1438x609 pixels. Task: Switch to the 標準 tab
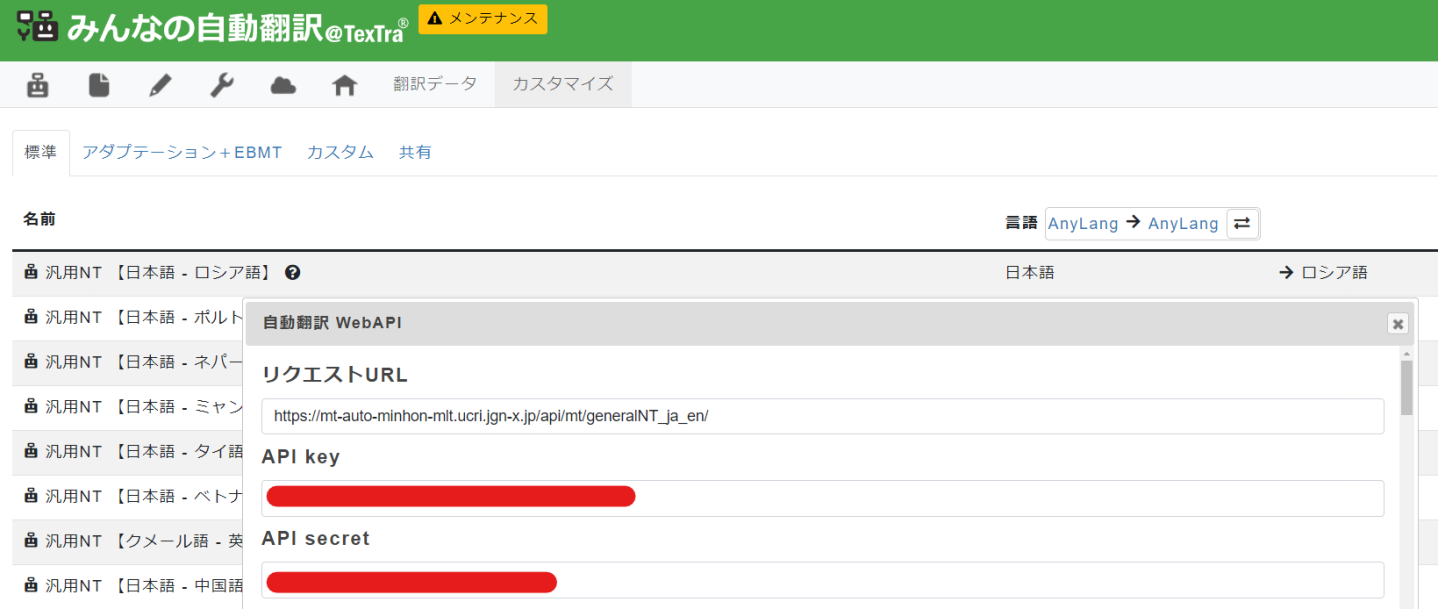point(41,153)
